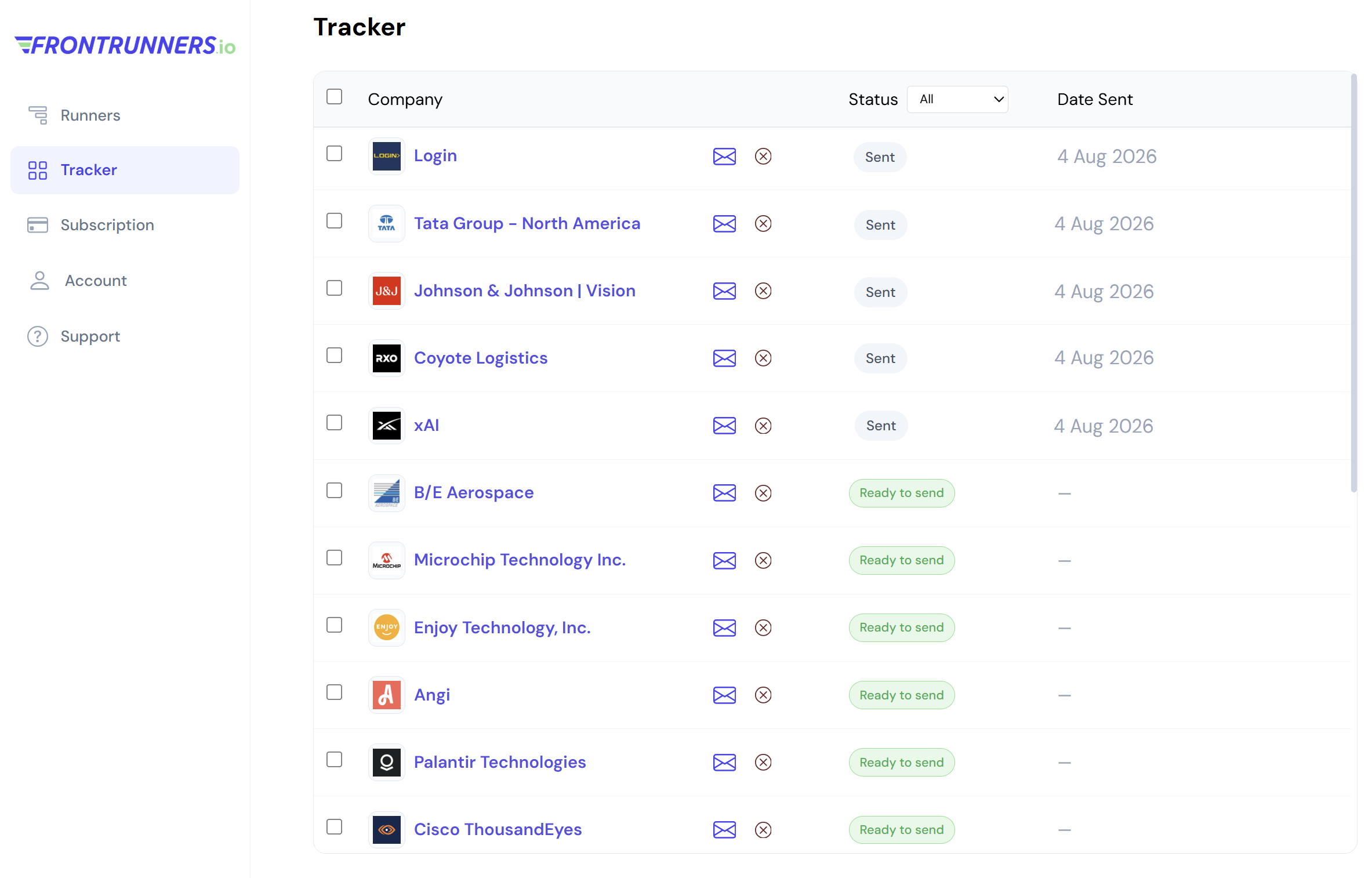Open email icon for Microchip Technology
The width and height of the screenshot is (1372, 878).
(724, 561)
